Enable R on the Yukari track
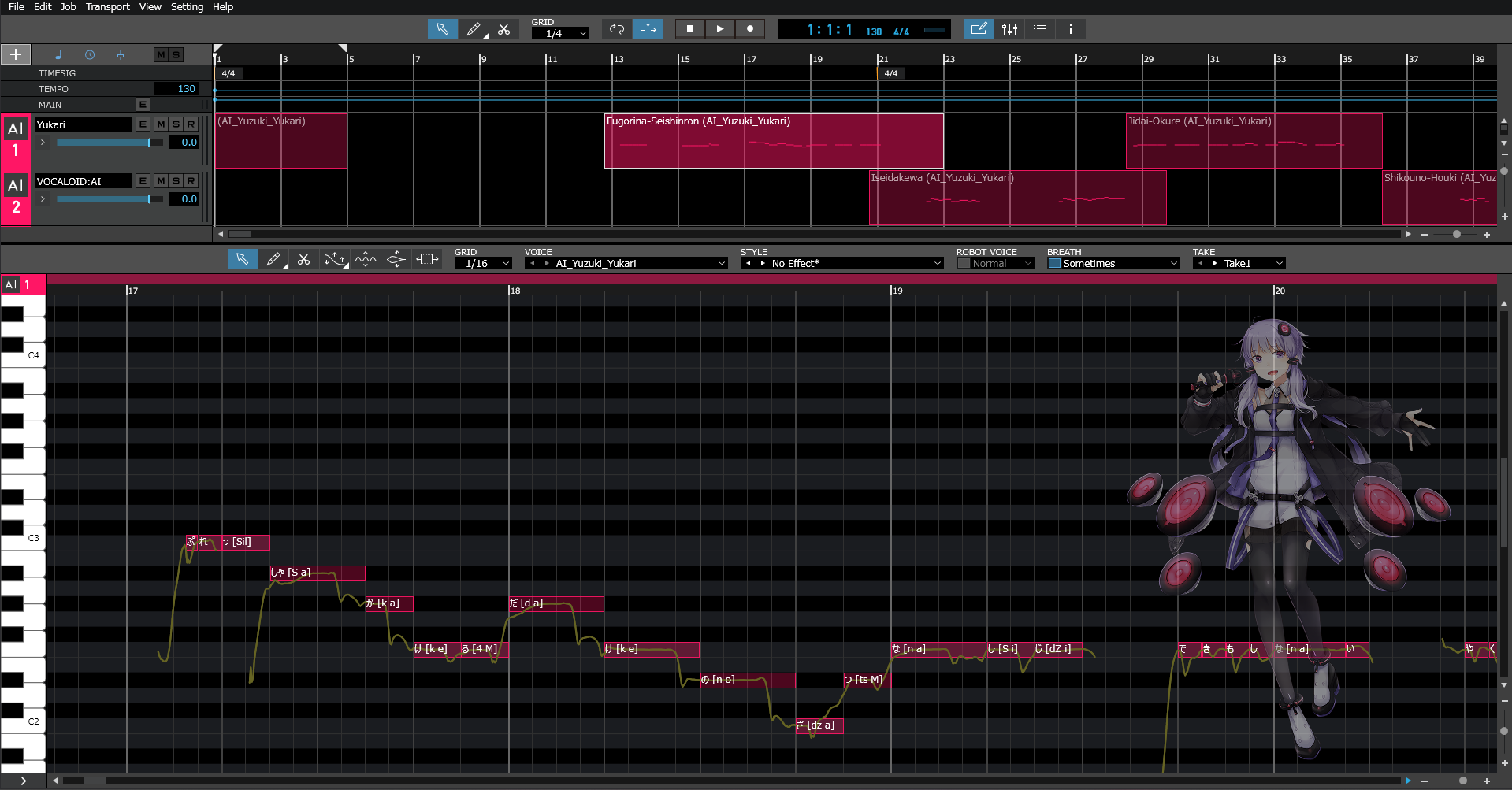Viewport: 1512px width, 790px height. (191, 124)
